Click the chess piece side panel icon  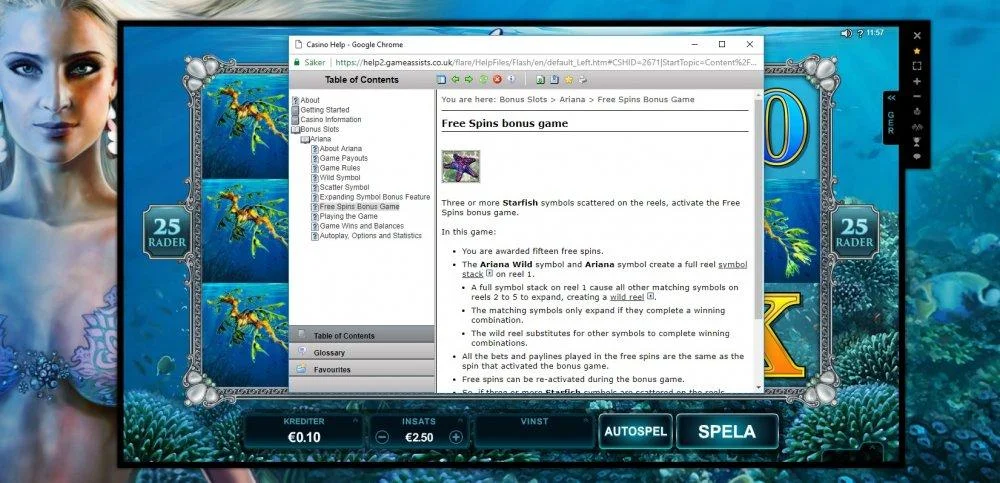(x=917, y=111)
